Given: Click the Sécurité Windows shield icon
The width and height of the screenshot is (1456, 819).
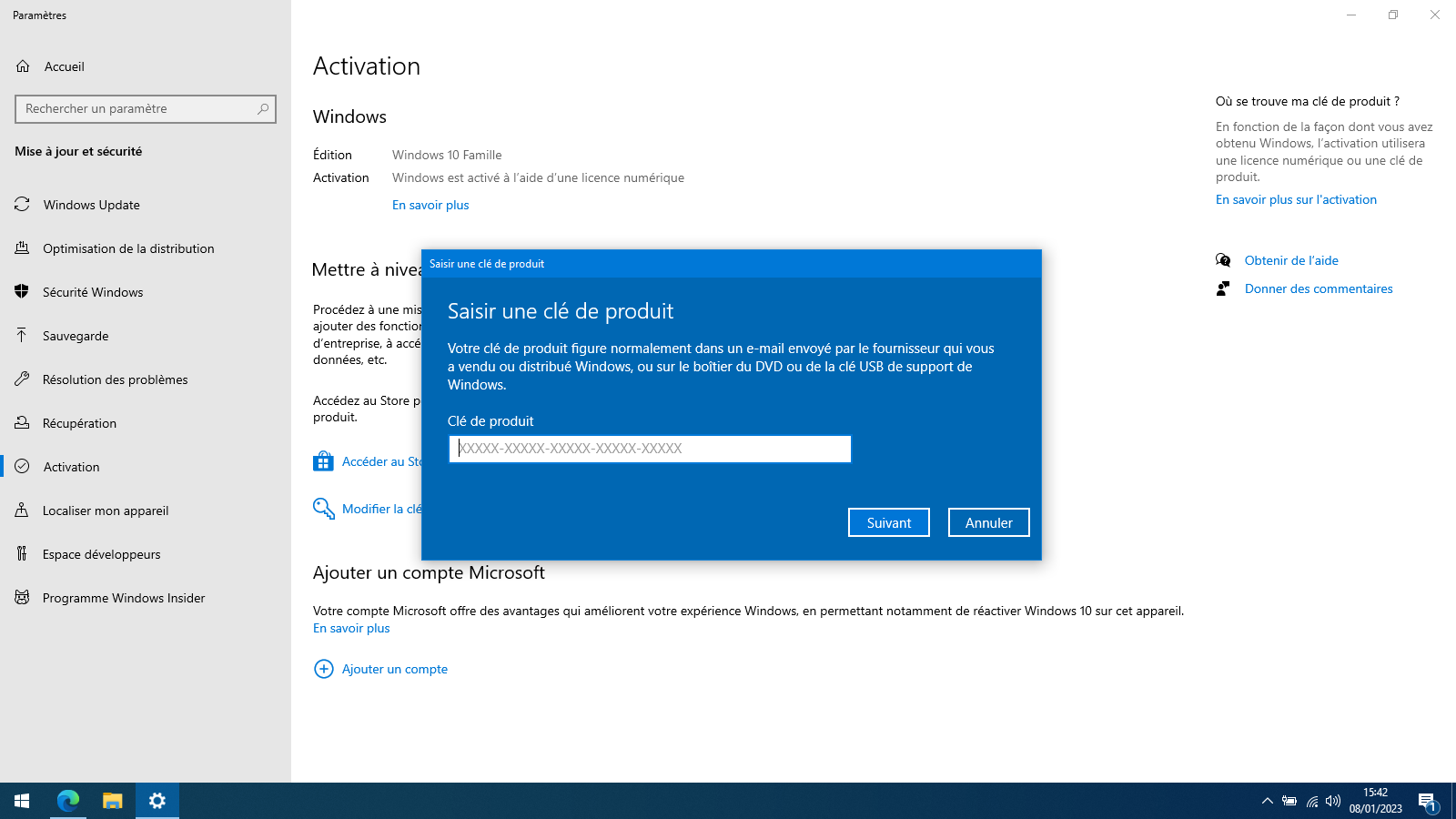Looking at the screenshot, I should (x=22, y=292).
